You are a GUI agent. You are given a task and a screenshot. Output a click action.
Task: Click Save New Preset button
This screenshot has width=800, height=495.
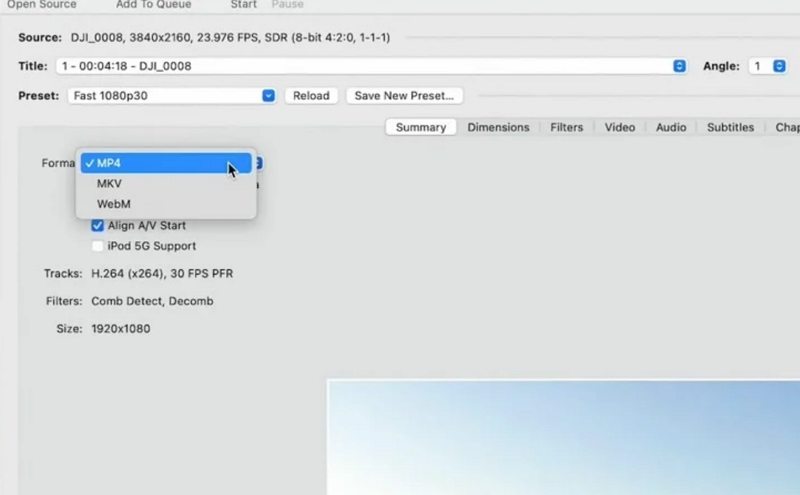click(404, 95)
